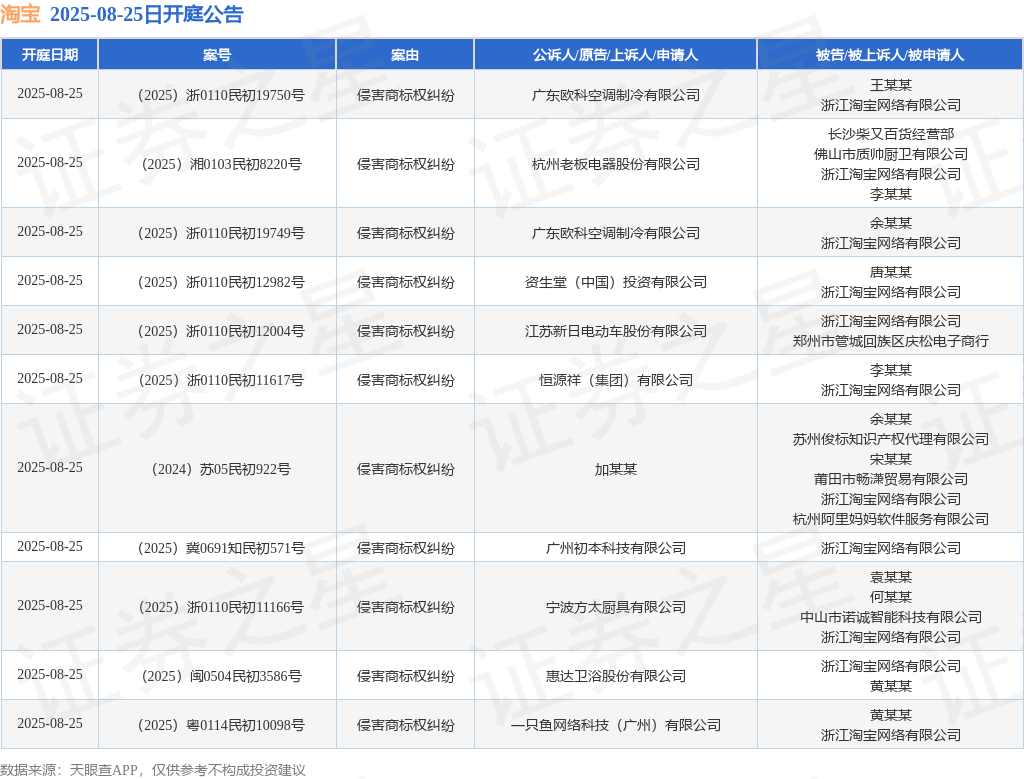Click plaintiff 宁波方太厨具有限公司
The image size is (1024, 779).
click(x=615, y=607)
